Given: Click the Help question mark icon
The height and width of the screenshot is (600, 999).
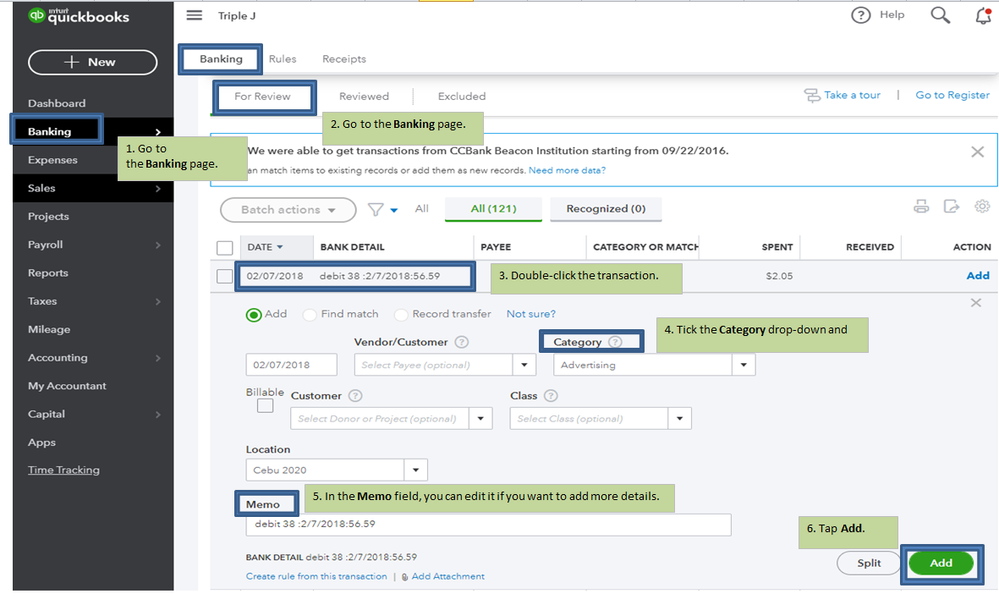Looking at the screenshot, I should pyautogui.click(x=861, y=15).
